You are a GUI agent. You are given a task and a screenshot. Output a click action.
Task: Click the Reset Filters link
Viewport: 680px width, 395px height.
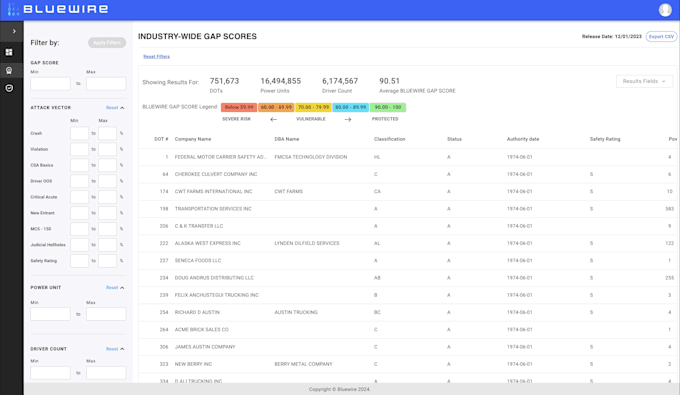(157, 56)
